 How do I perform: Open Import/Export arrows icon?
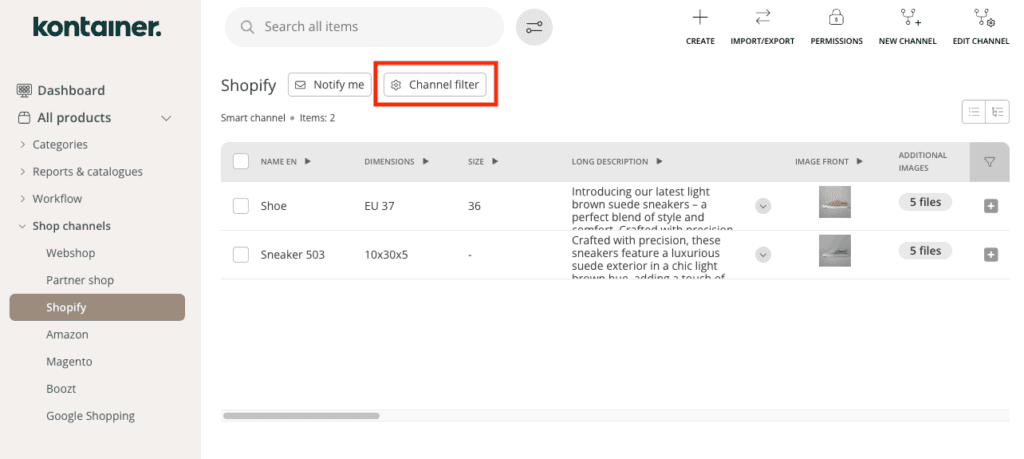click(x=763, y=17)
